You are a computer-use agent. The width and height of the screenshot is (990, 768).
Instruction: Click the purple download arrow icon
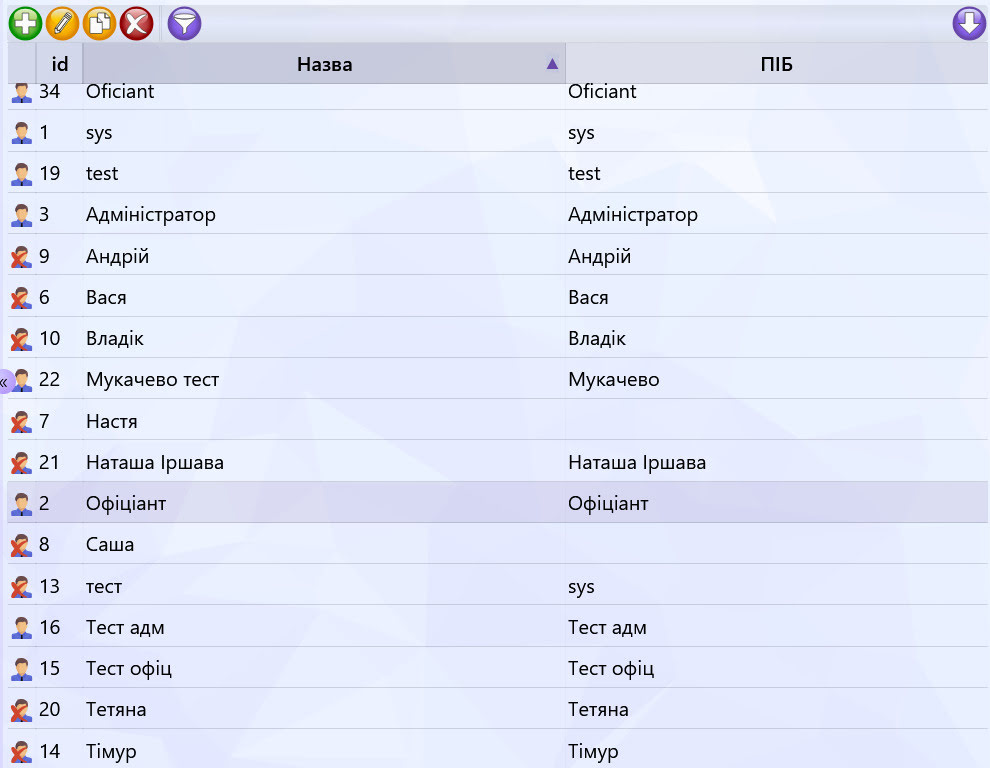click(x=969, y=24)
